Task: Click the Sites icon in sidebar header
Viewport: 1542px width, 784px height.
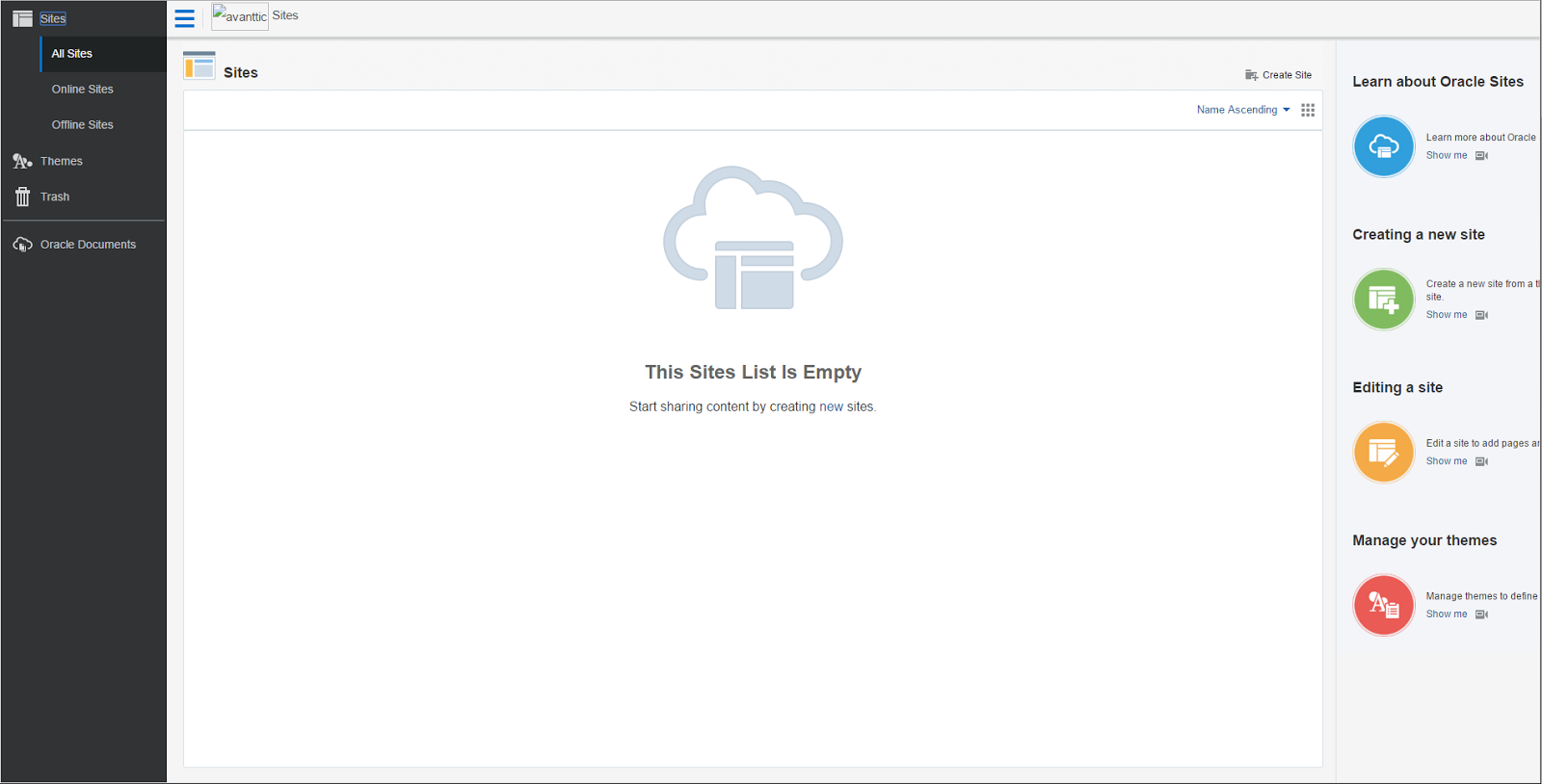Action: point(22,18)
